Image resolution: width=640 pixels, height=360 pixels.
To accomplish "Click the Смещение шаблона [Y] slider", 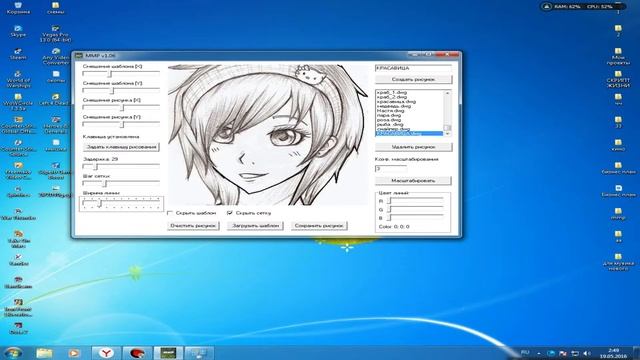I will [121, 91].
